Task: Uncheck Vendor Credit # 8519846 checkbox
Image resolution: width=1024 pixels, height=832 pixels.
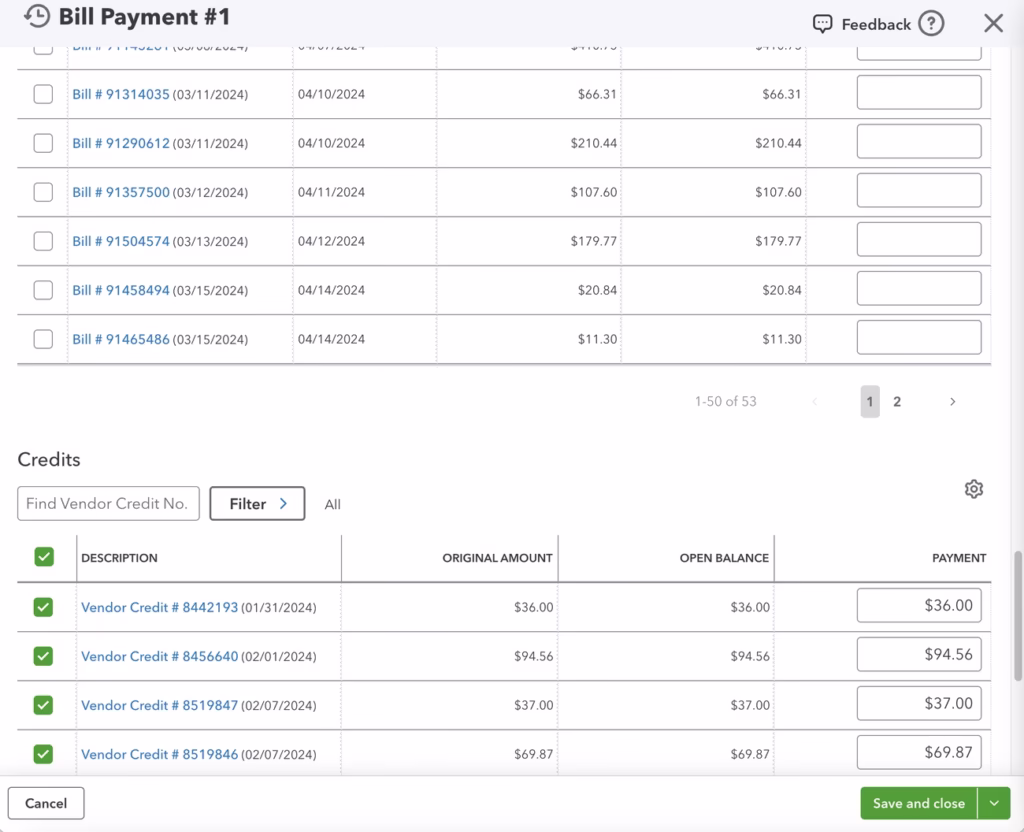Action: 43,754
